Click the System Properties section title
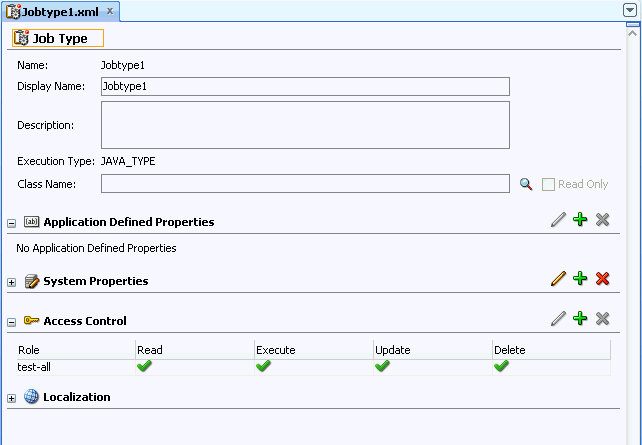642x445 pixels. tap(96, 281)
